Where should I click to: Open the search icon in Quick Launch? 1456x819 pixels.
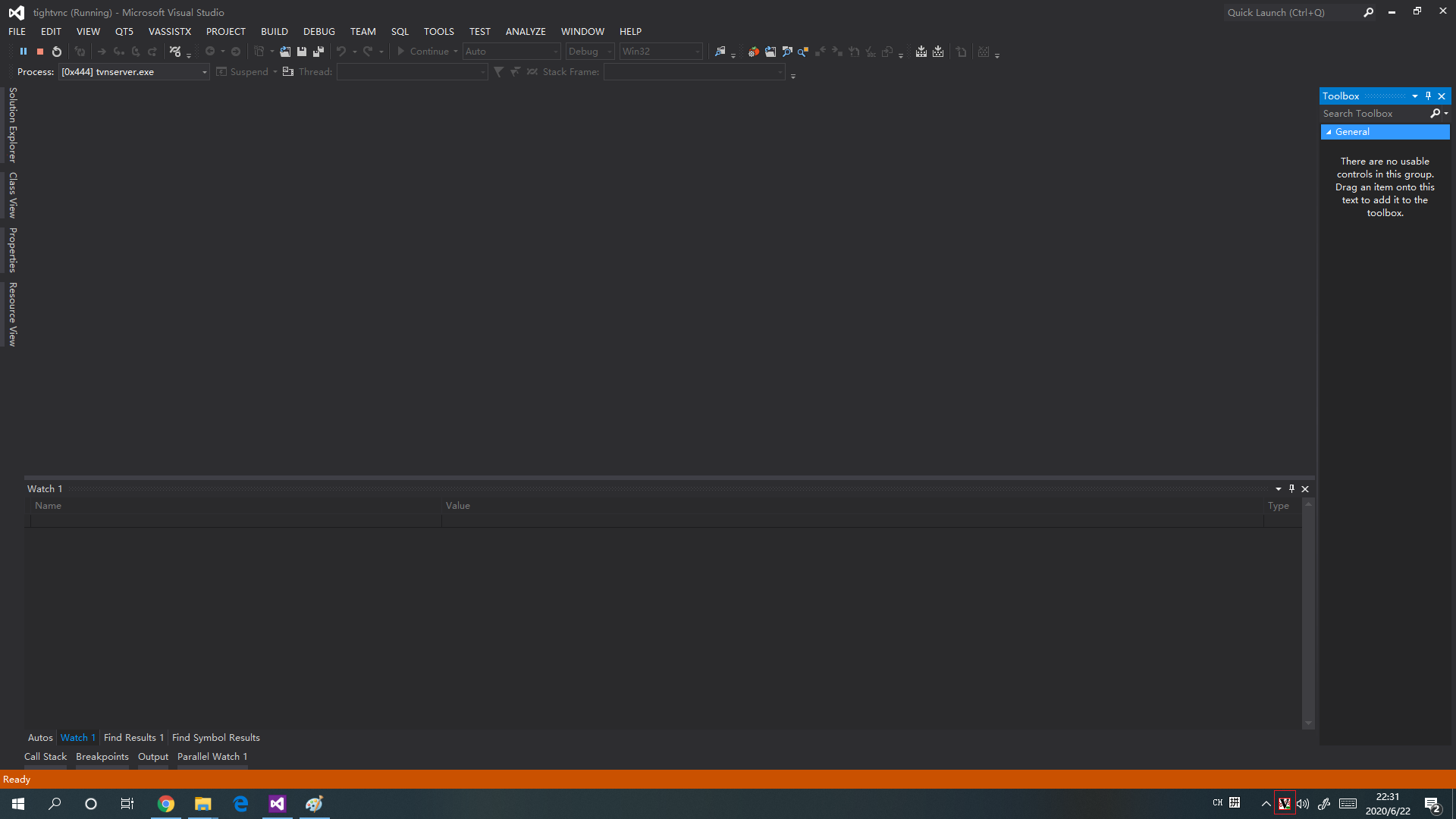tap(1368, 12)
